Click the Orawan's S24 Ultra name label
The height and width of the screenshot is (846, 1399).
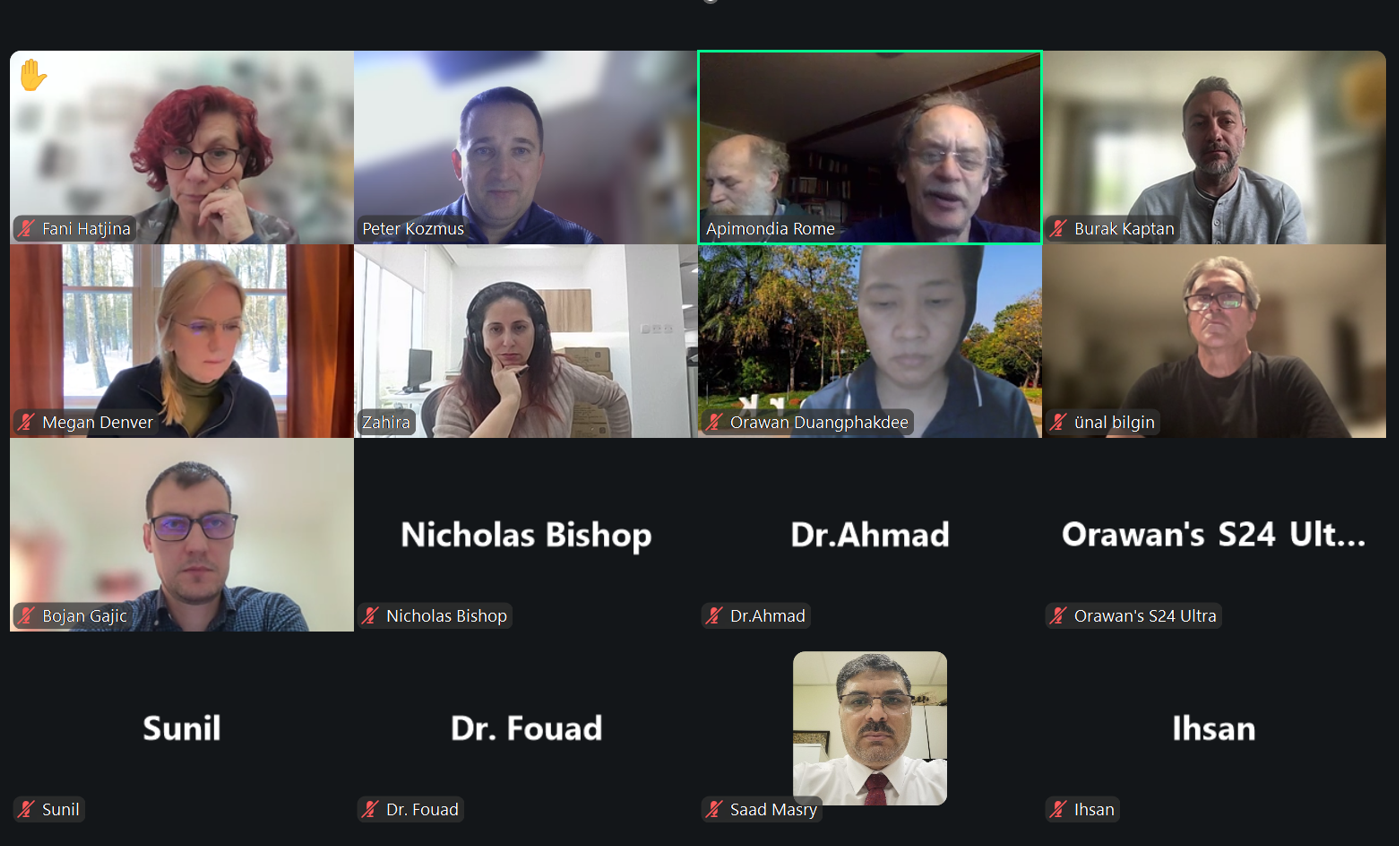[1145, 616]
